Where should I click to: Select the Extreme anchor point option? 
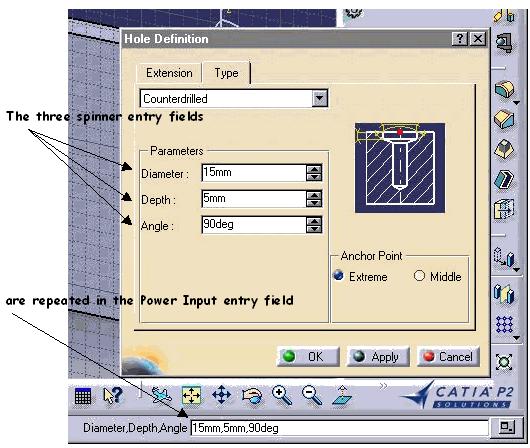(338, 276)
